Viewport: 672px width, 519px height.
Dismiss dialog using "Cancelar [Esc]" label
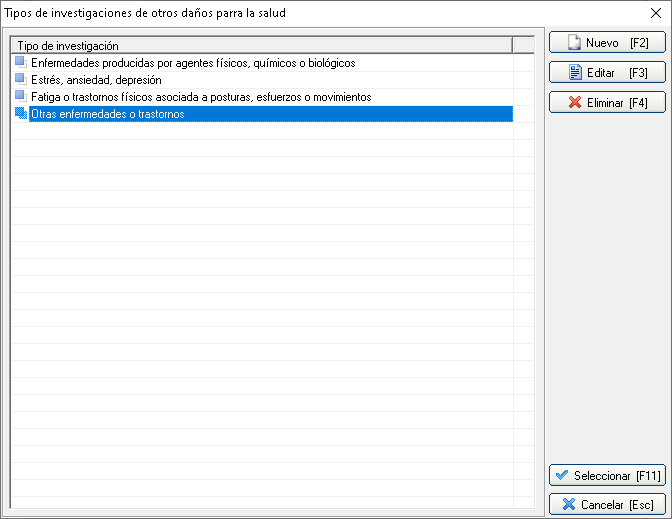[x=617, y=505]
